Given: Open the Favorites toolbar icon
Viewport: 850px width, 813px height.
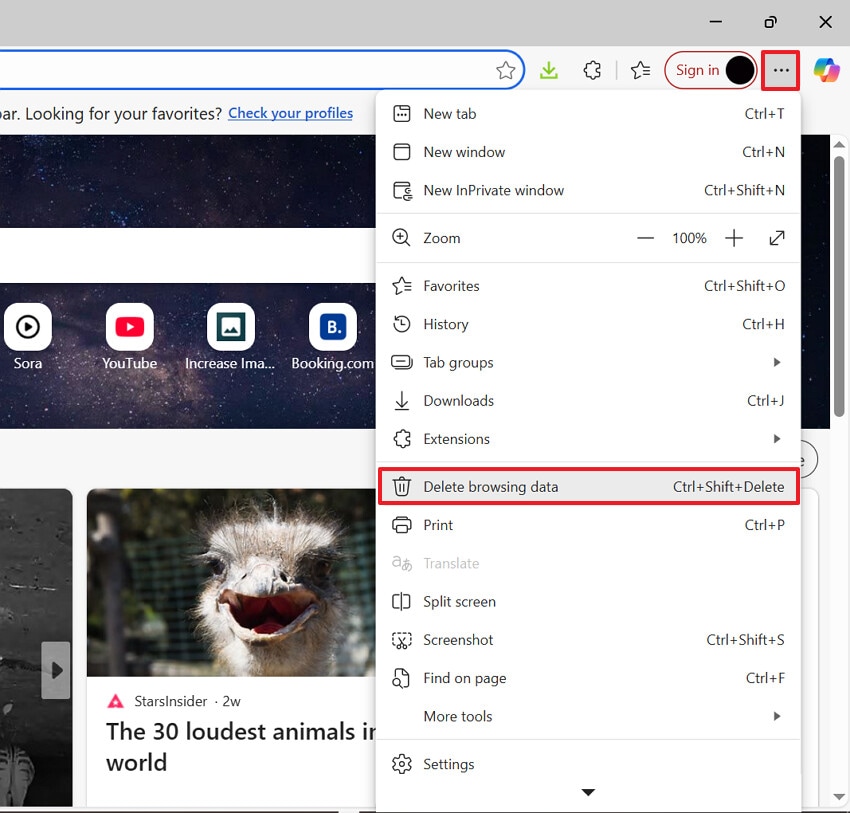Looking at the screenshot, I should [640, 70].
